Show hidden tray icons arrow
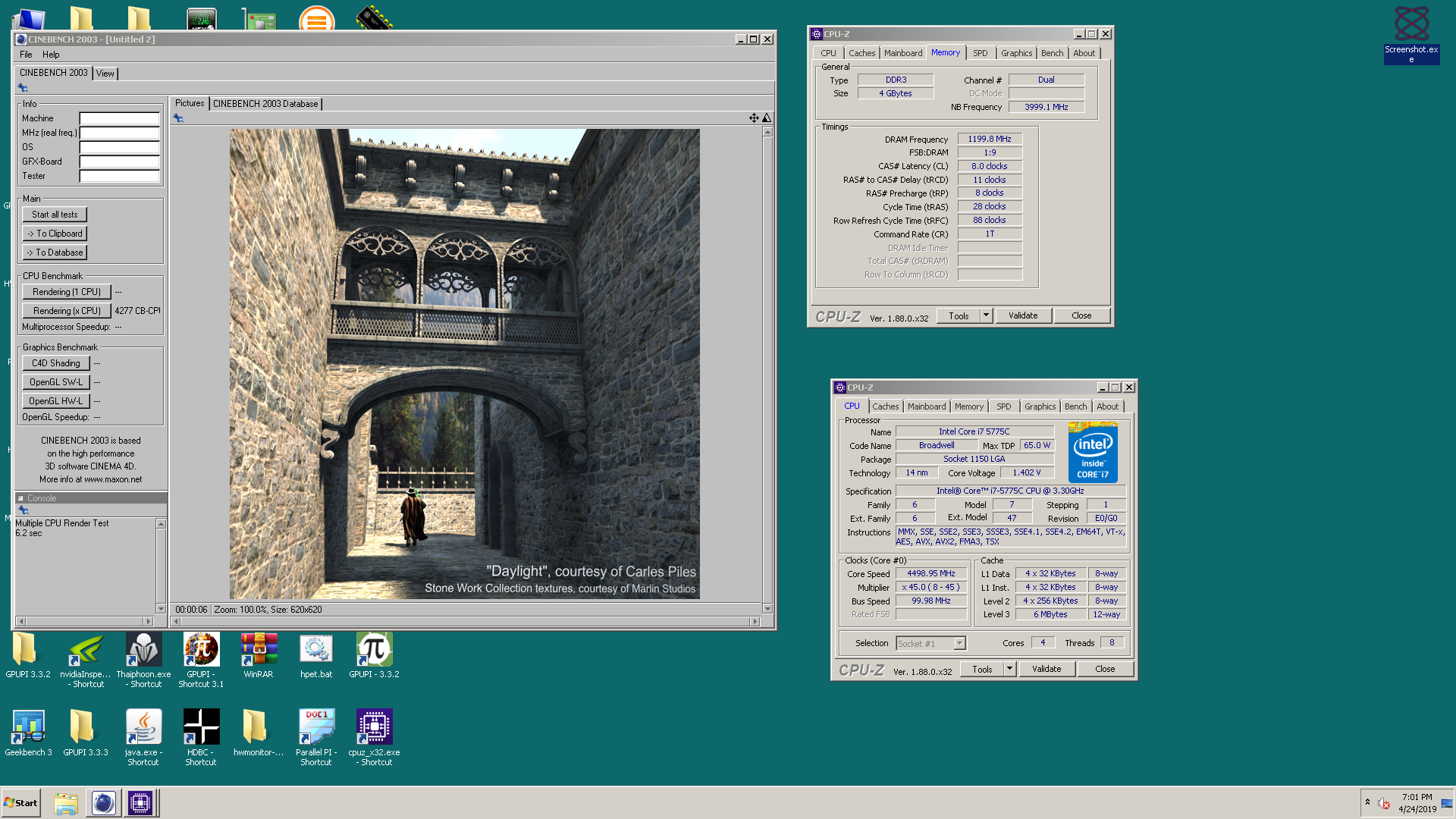This screenshot has width=1456, height=819. pyautogui.click(x=1367, y=802)
